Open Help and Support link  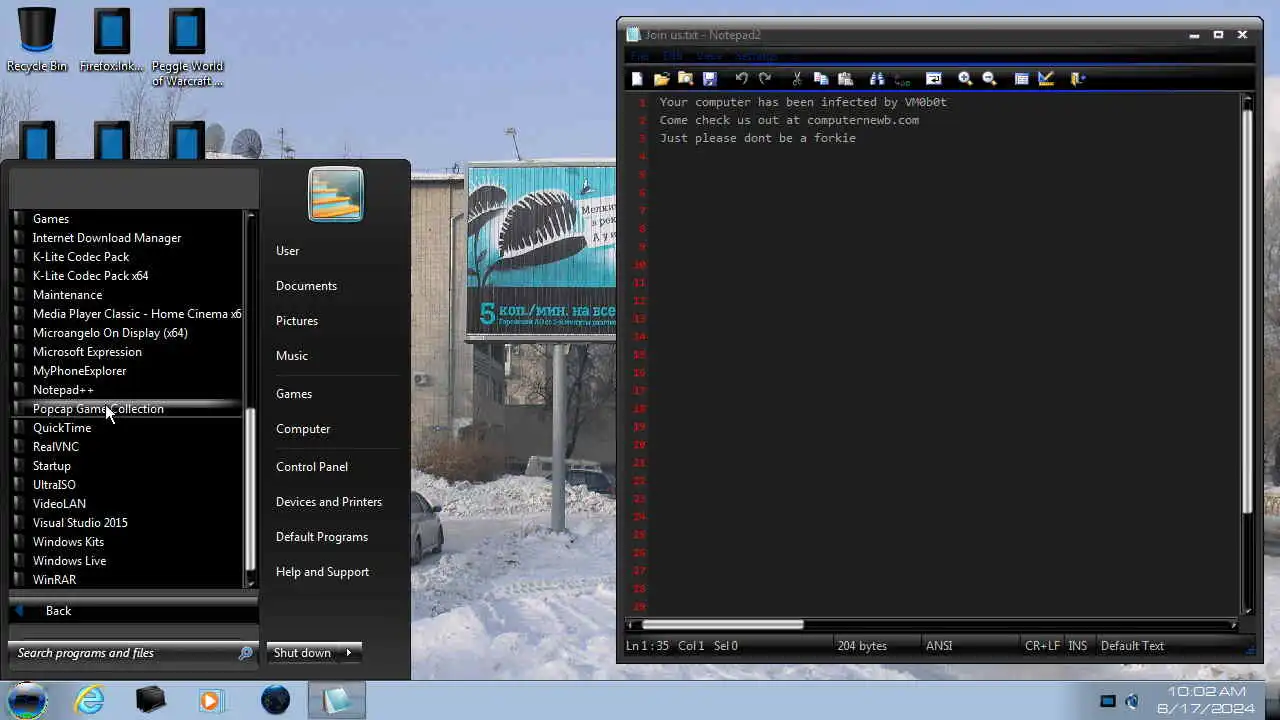click(322, 572)
